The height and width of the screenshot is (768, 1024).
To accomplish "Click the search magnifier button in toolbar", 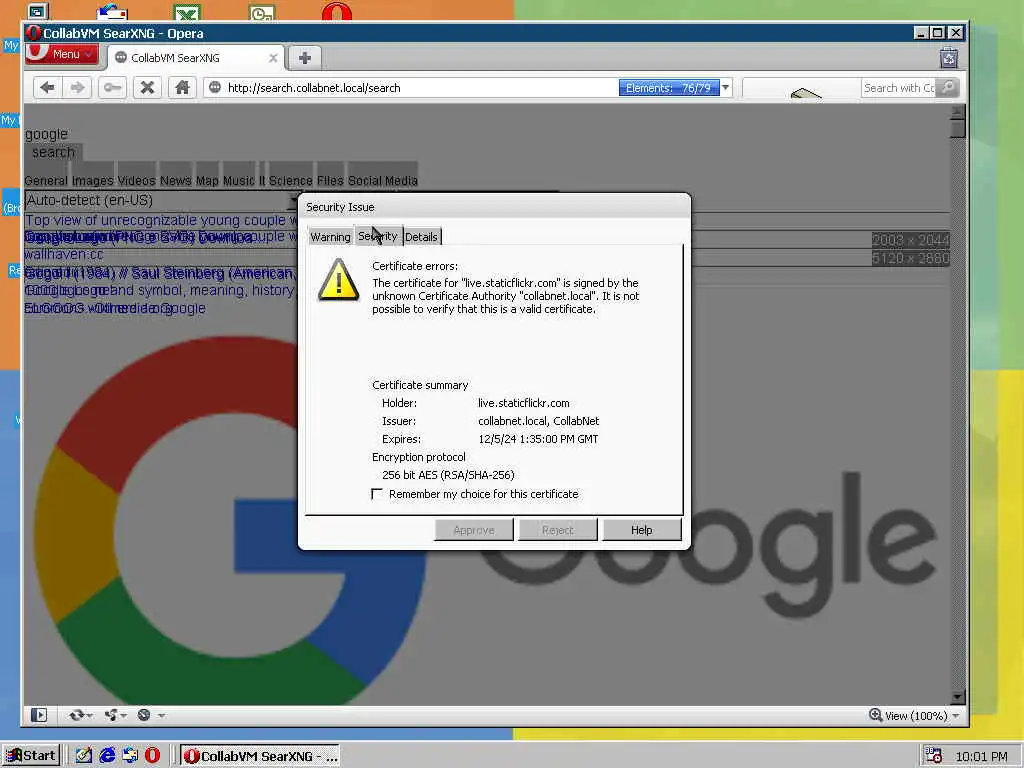I will tap(948, 88).
